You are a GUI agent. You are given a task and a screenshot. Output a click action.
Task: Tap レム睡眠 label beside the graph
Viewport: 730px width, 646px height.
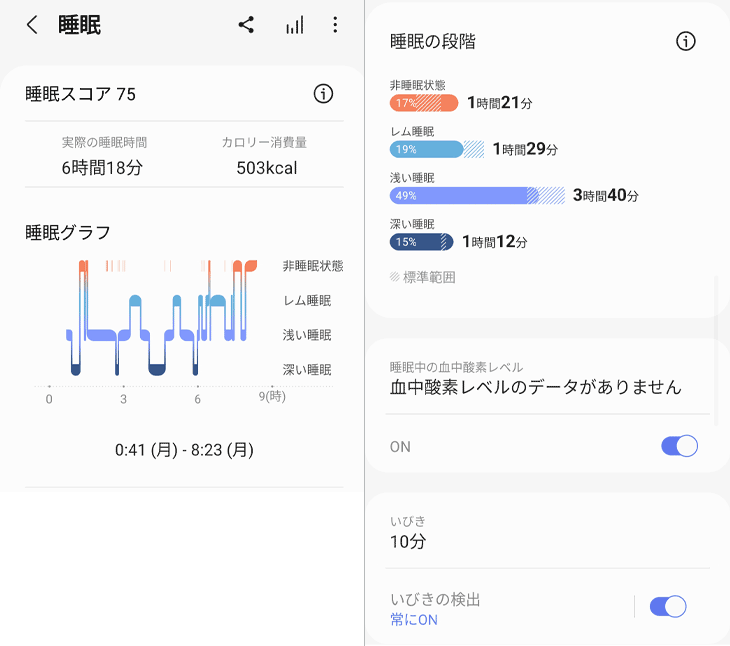pos(307,301)
